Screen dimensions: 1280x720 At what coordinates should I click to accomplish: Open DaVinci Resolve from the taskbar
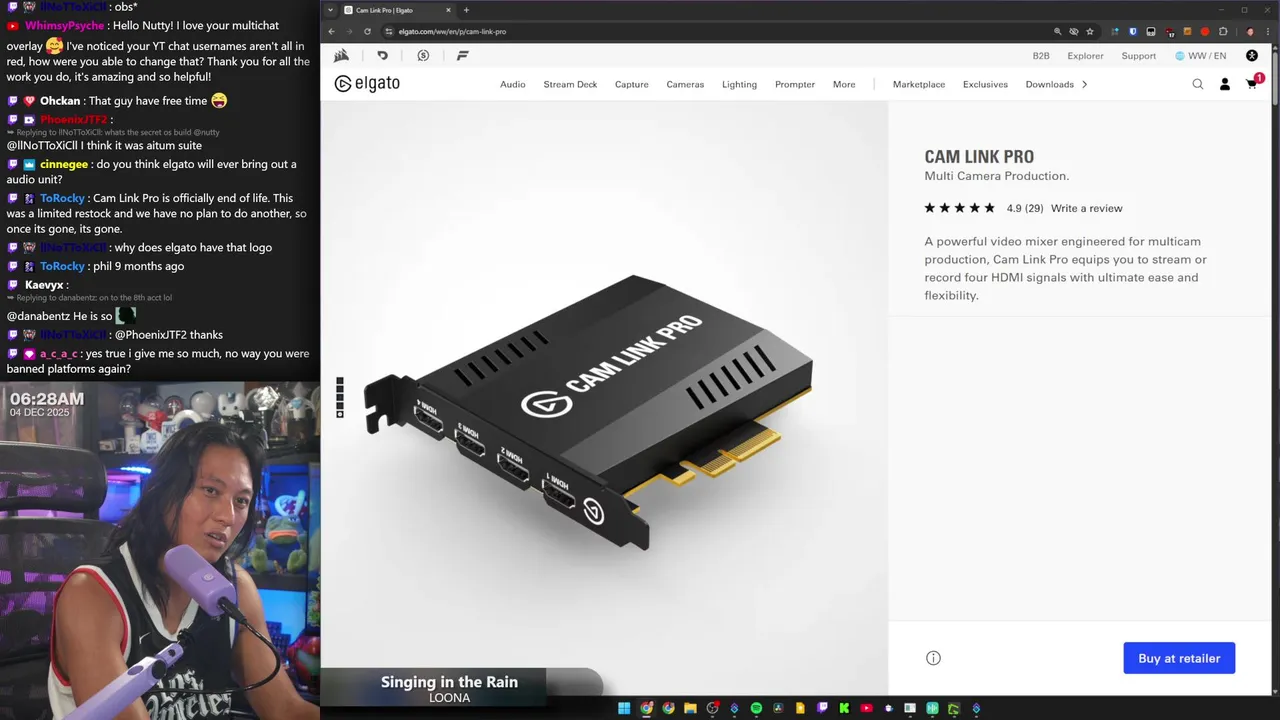coord(778,708)
